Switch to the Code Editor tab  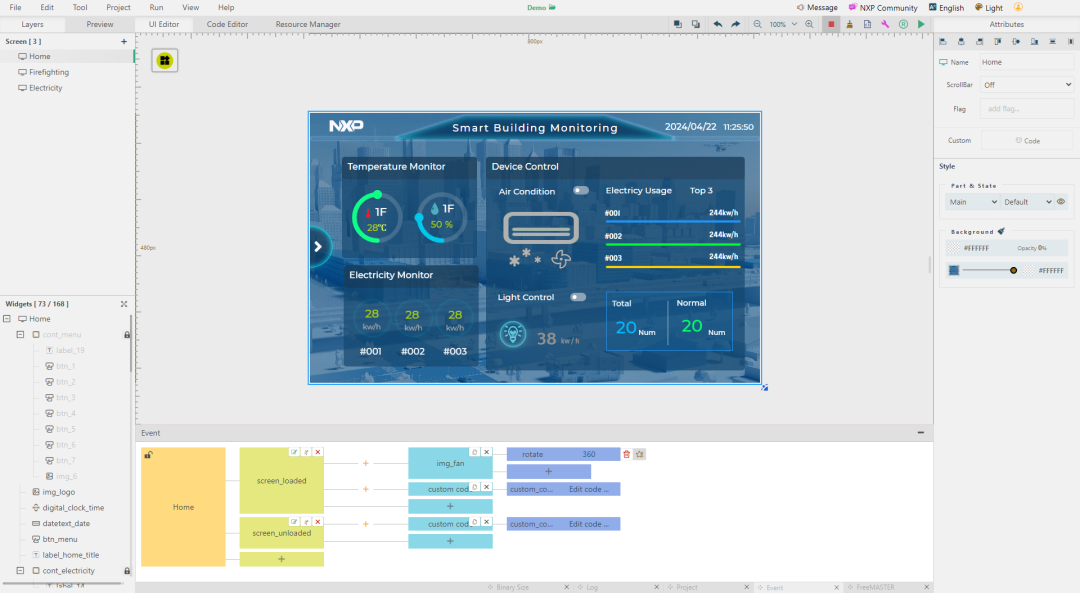[227, 24]
